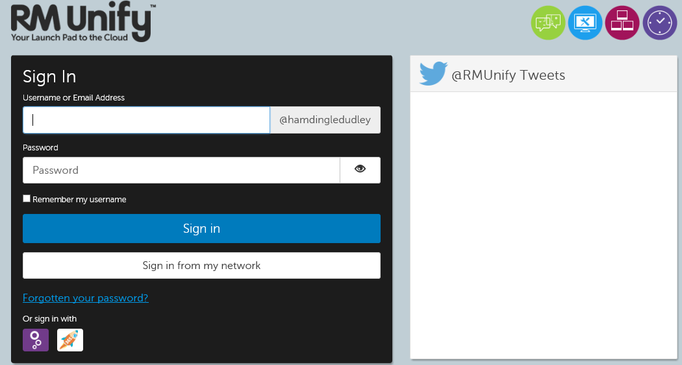Image resolution: width=682 pixels, height=365 pixels.
Task: Open the blue monitor tools icon
Action: tap(585, 23)
